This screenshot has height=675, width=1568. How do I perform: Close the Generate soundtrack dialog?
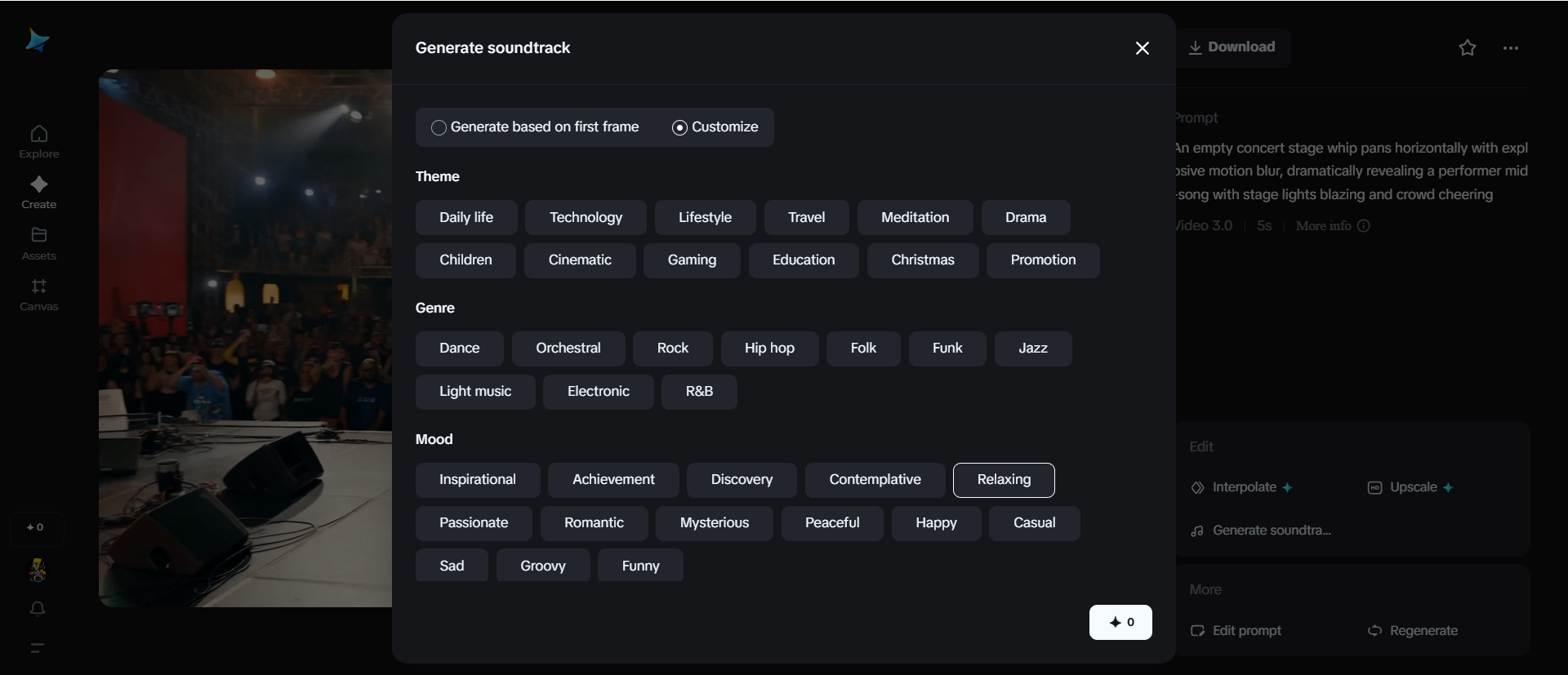1143,48
